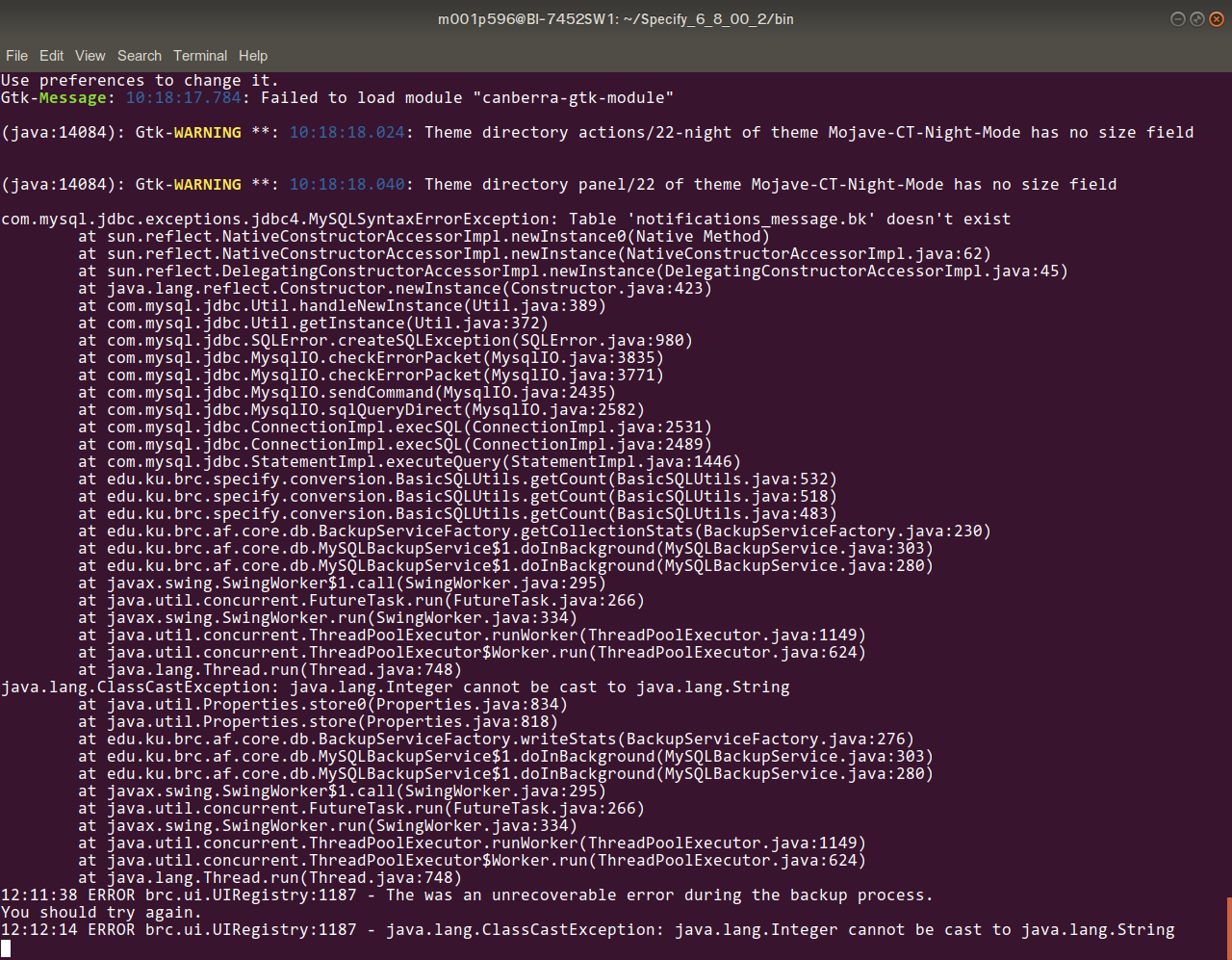Screen dimensions: 1232x960
Task: Open the Terminal menu
Action: pos(198,55)
